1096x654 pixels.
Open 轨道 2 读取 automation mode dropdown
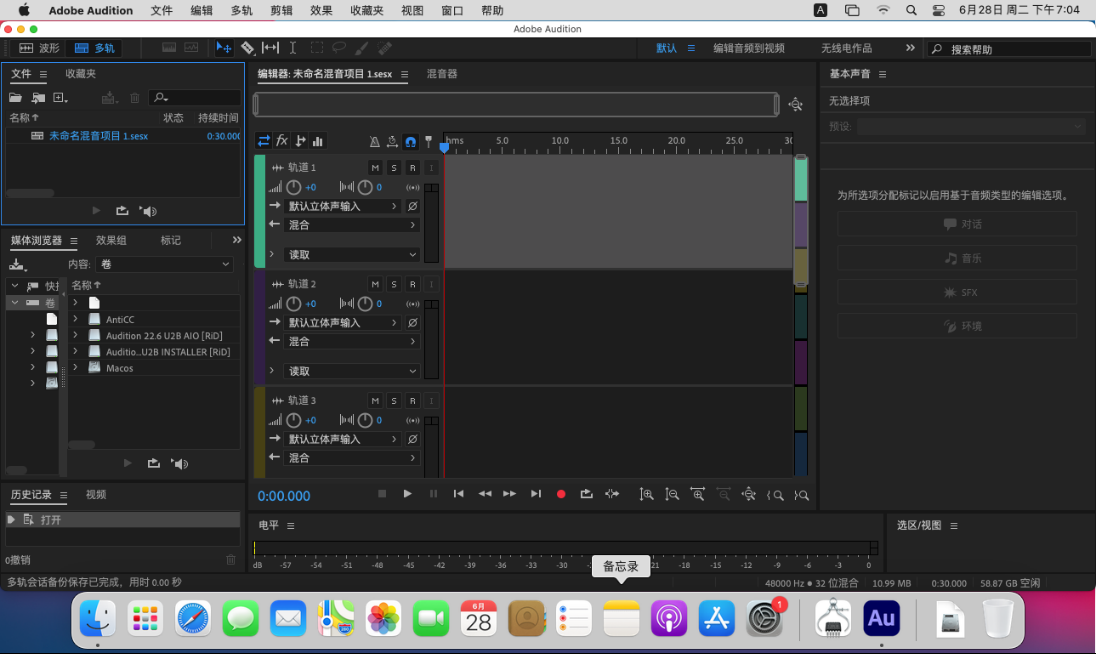[x=352, y=371]
